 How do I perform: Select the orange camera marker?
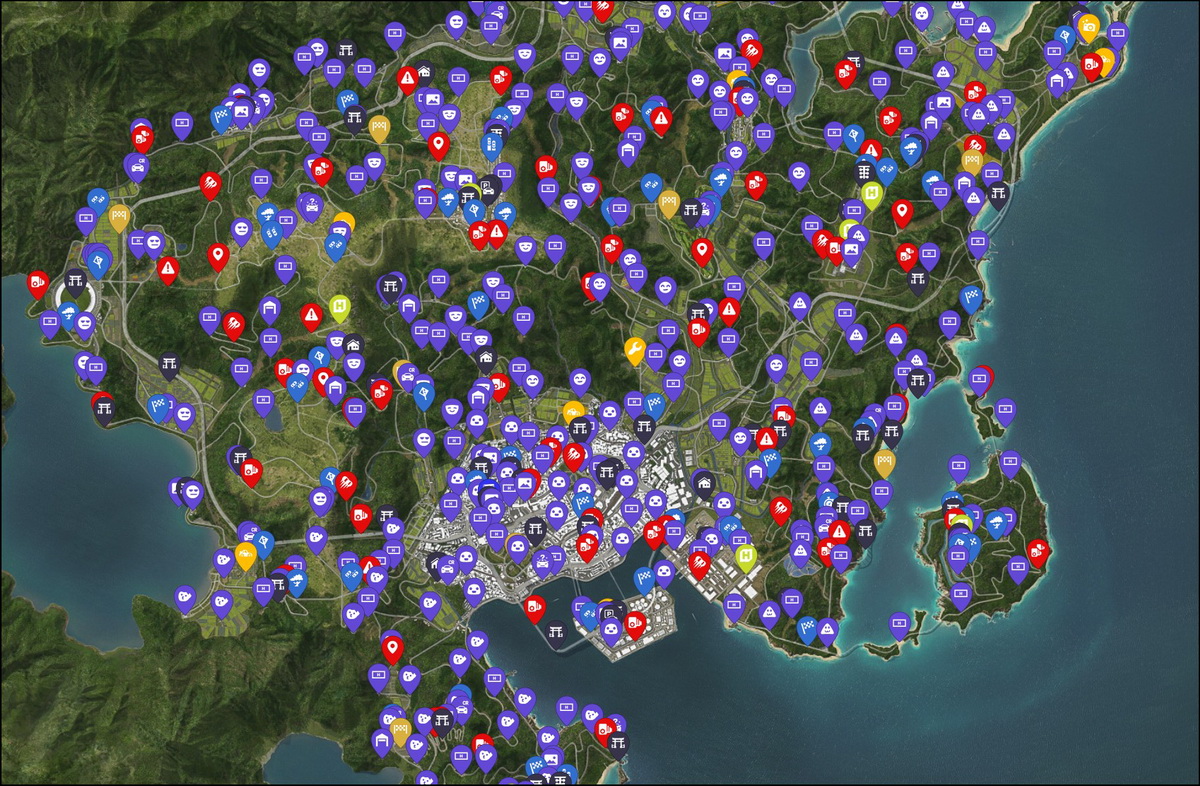tap(1089, 25)
